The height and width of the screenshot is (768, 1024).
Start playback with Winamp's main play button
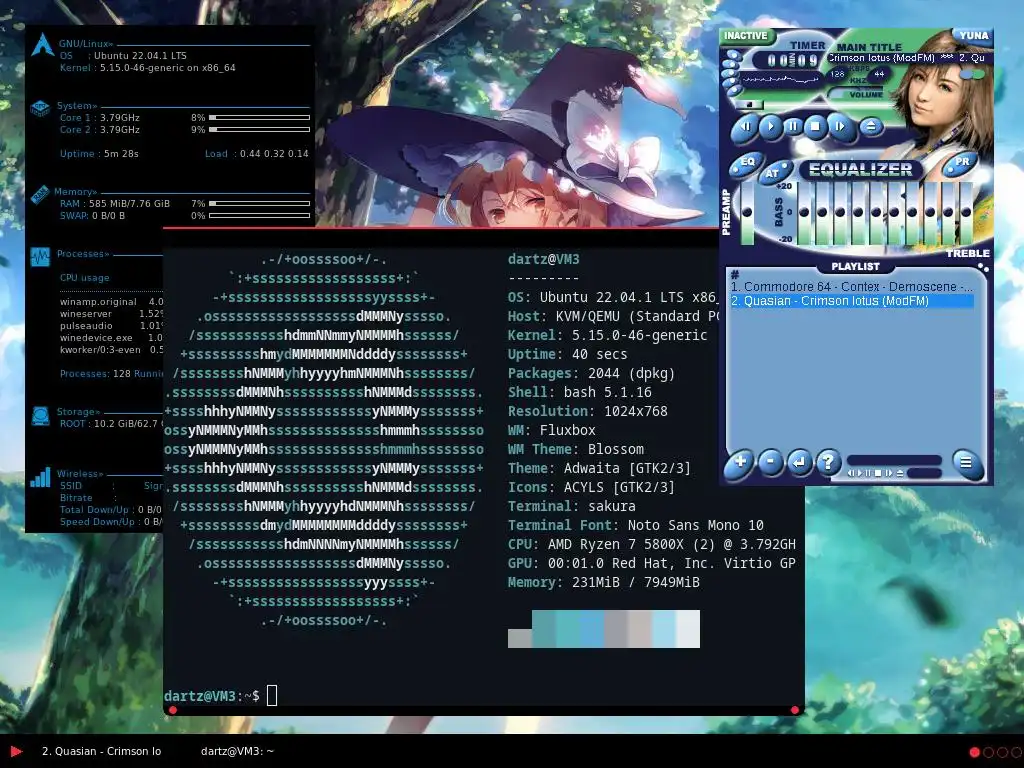pyautogui.click(x=771, y=127)
